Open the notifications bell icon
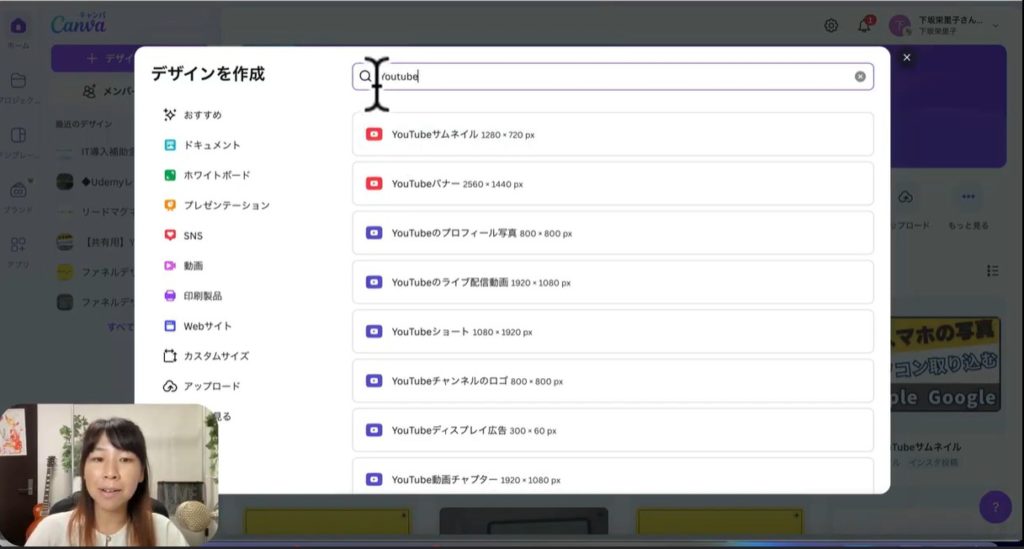 [x=864, y=26]
